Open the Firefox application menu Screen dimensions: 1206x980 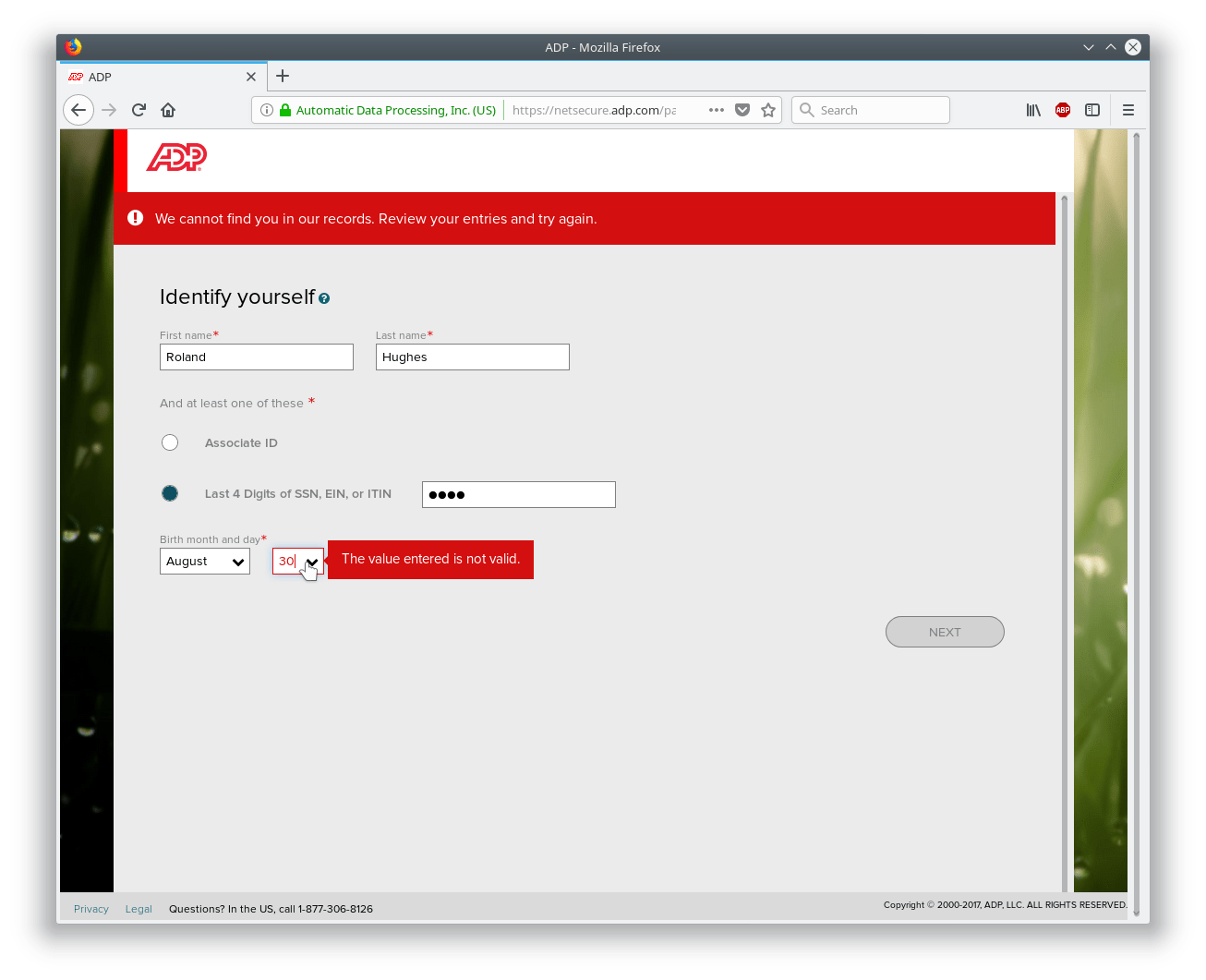click(x=1128, y=109)
